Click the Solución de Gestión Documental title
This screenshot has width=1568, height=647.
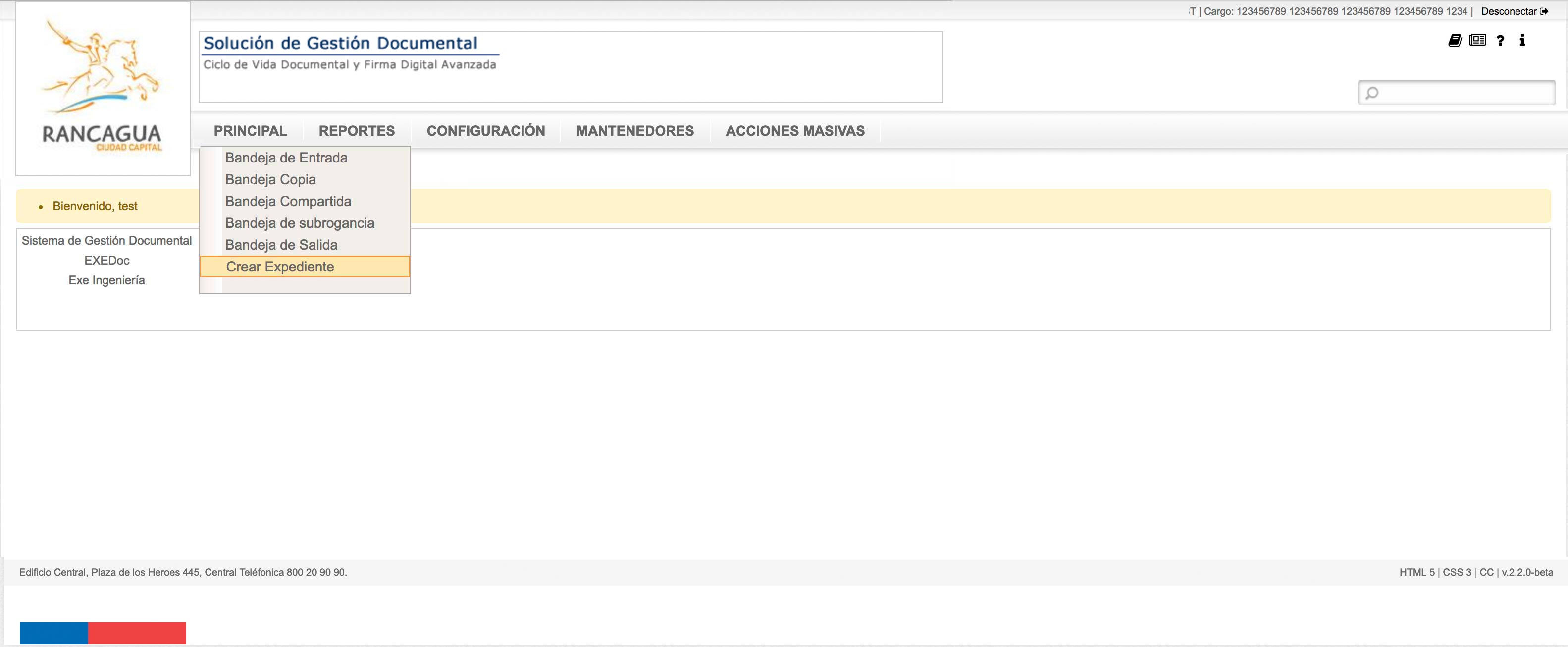pyautogui.click(x=340, y=43)
